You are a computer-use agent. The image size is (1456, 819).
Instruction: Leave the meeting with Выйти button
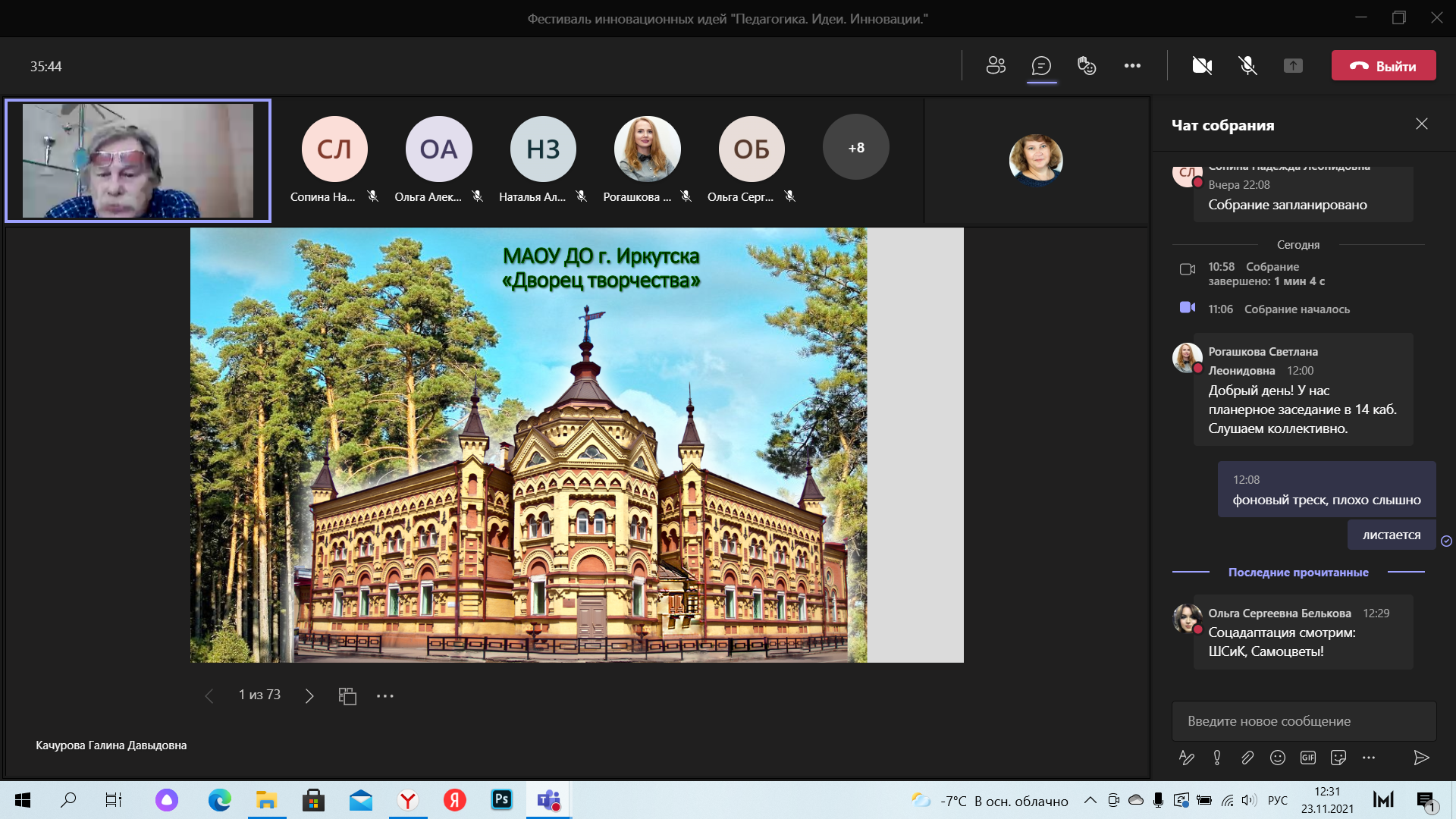point(1383,66)
